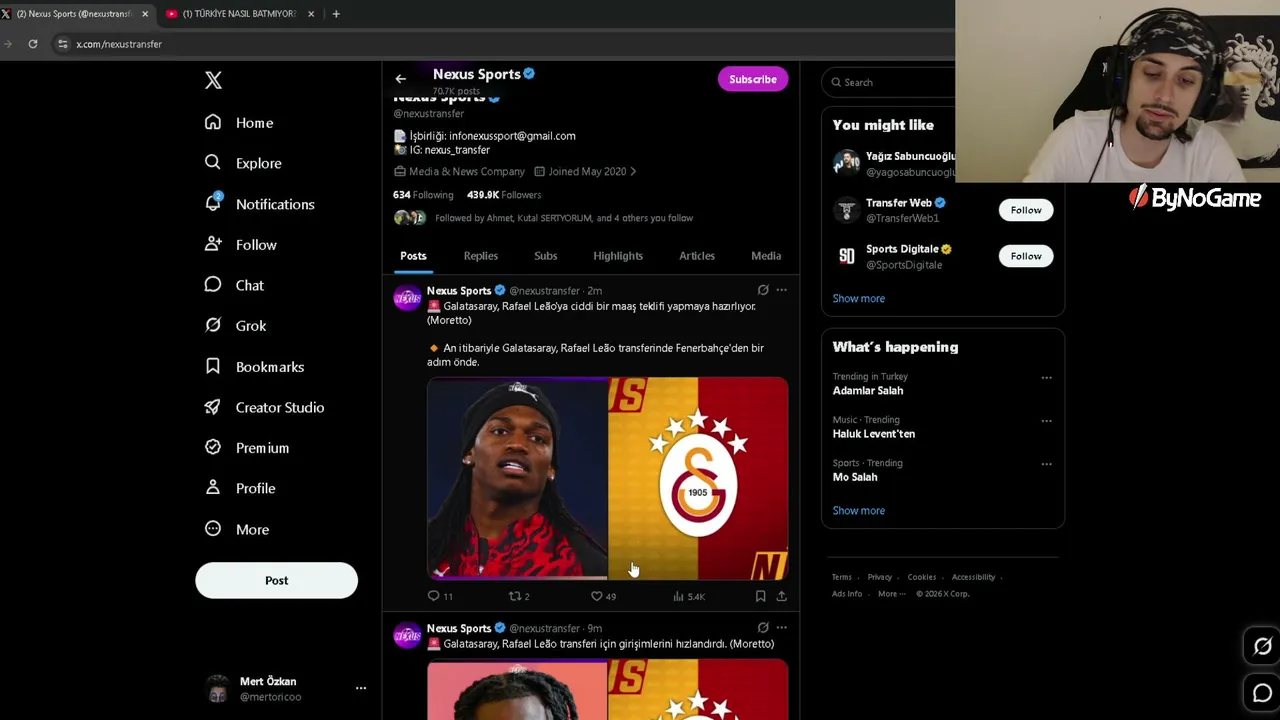
Task: Like the post with 49 likes
Action: (597, 596)
